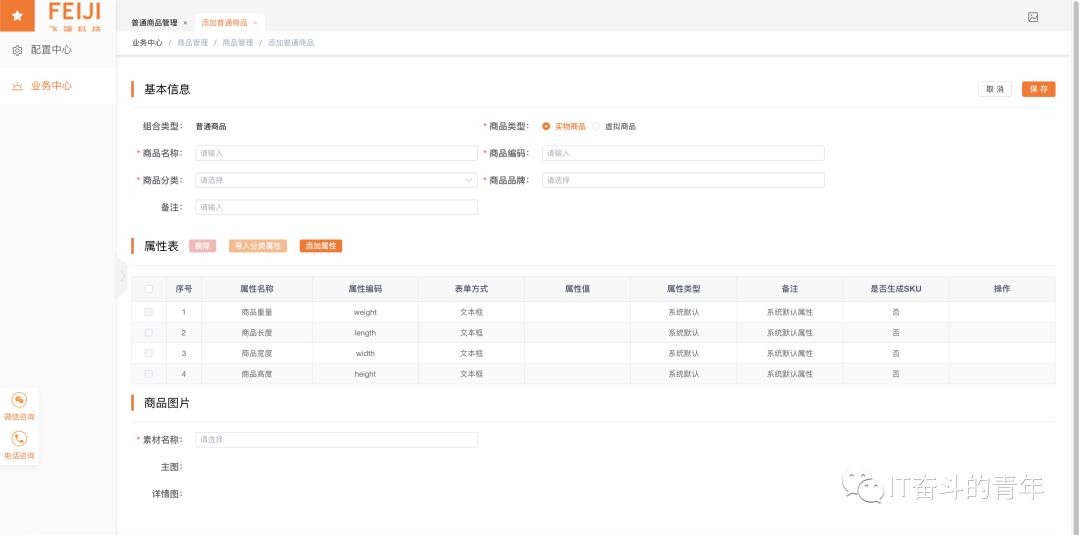Close the 普通商品管理 tab
Viewport: 1080px width, 535px height.
(185, 23)
